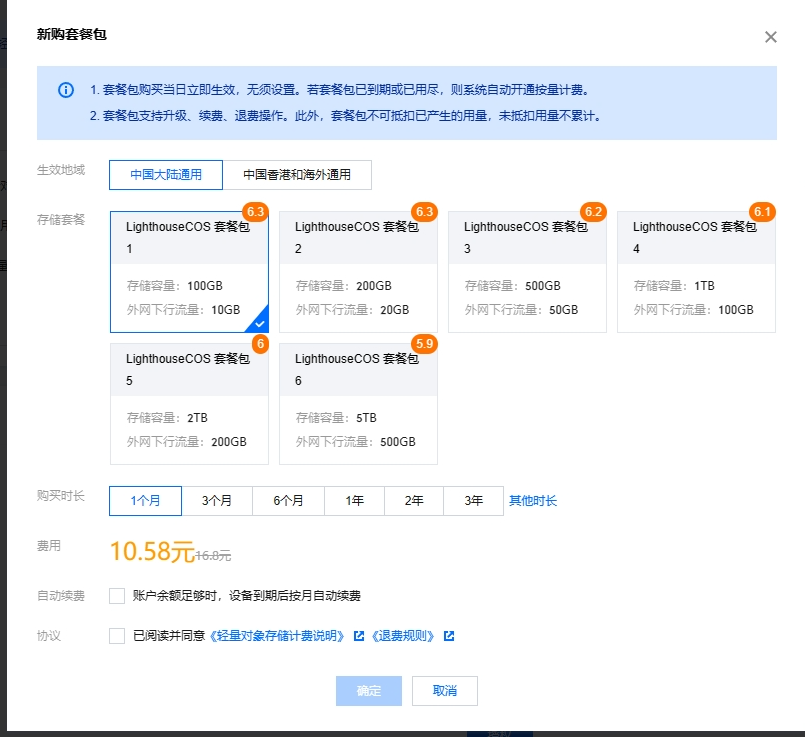Set purchase duration to 1年

[x=354, y=500]
